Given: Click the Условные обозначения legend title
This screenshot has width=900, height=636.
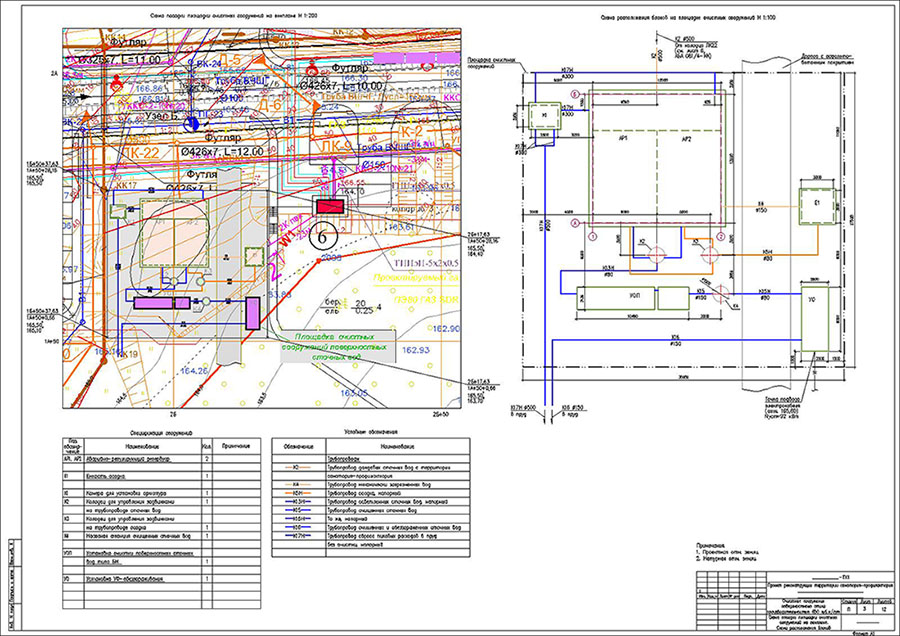Looking at the screenshot, I should point(371,432).
